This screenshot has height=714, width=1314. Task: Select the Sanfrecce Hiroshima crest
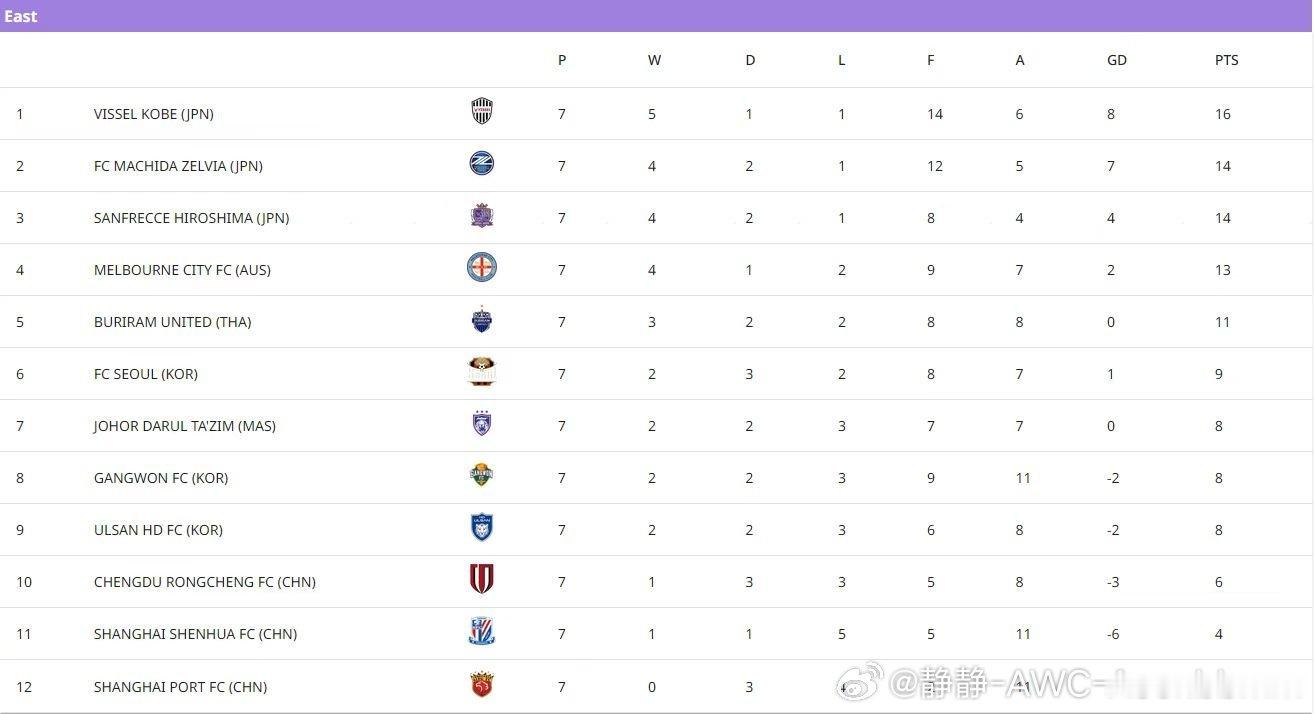(x=482, y=215)
